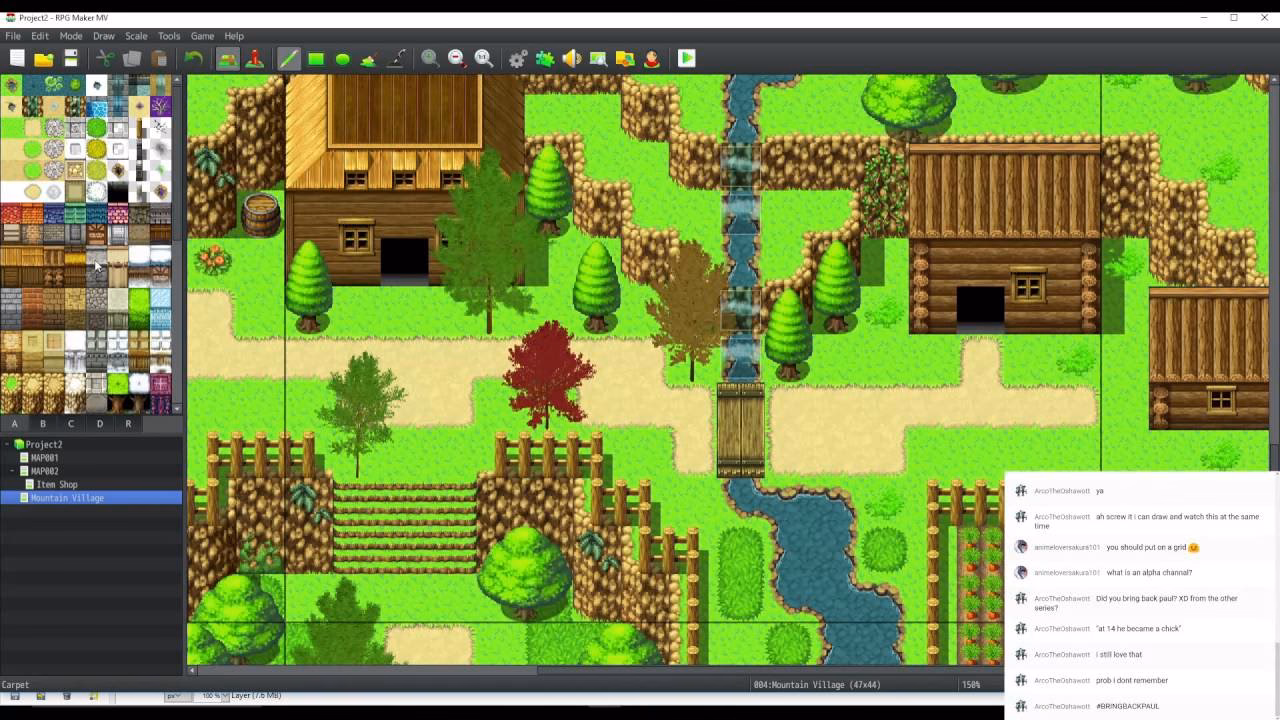Open the Scale menu
Image resolution: width=1280 pixels, height=720 pixels.
[136, 36]
